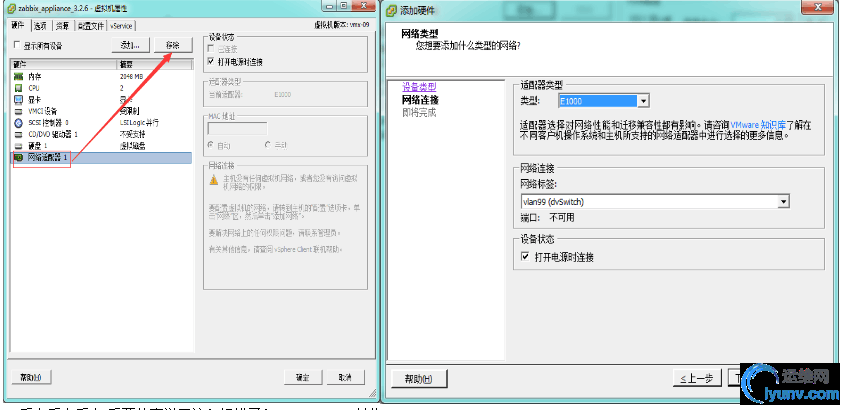Toggle 打开电源时连接 checkbox in properties window
Viewport: 845px width, 410px height.
click(x=211, y=61)
